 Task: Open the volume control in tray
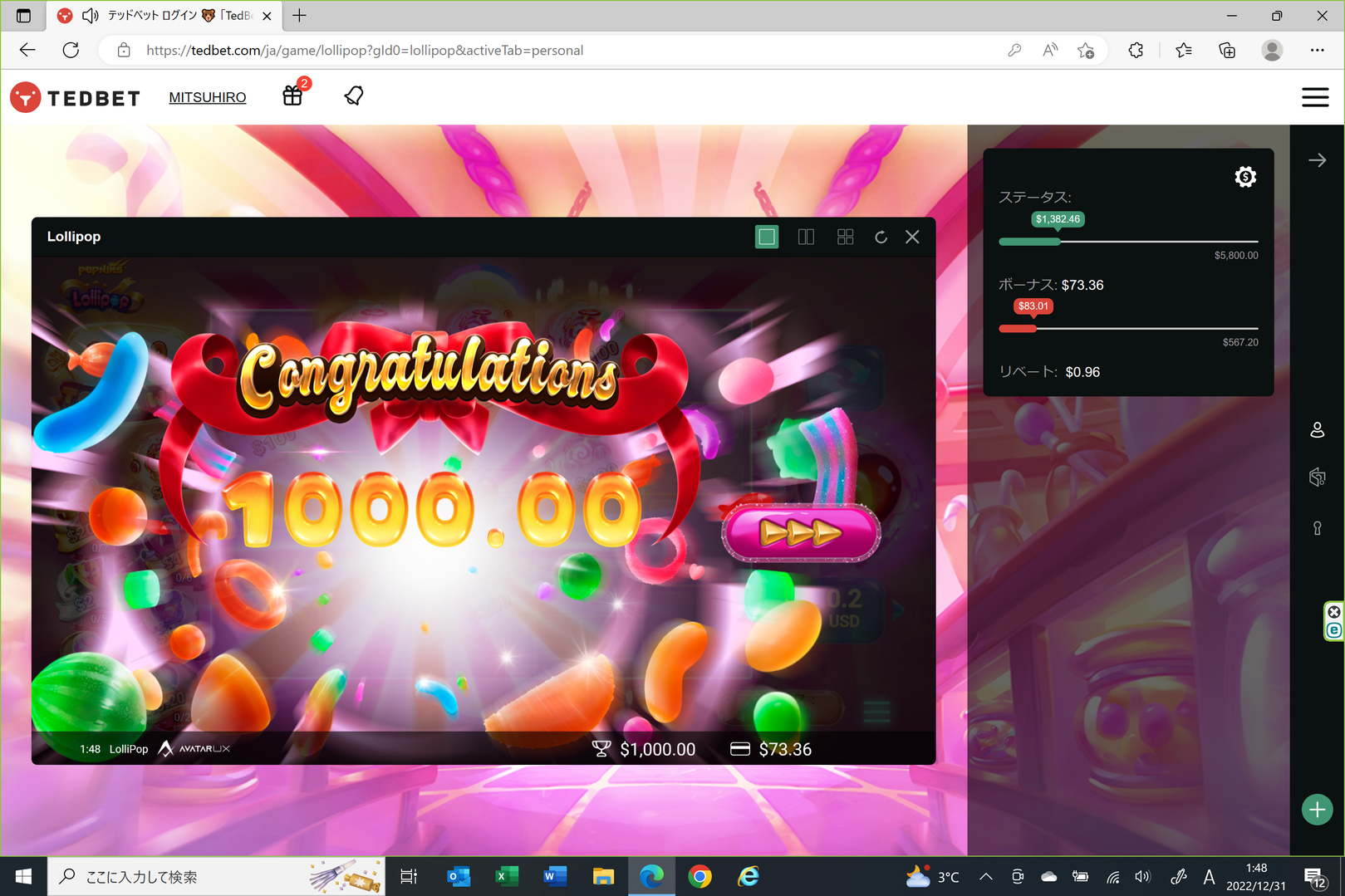(x=1143, y=876)
